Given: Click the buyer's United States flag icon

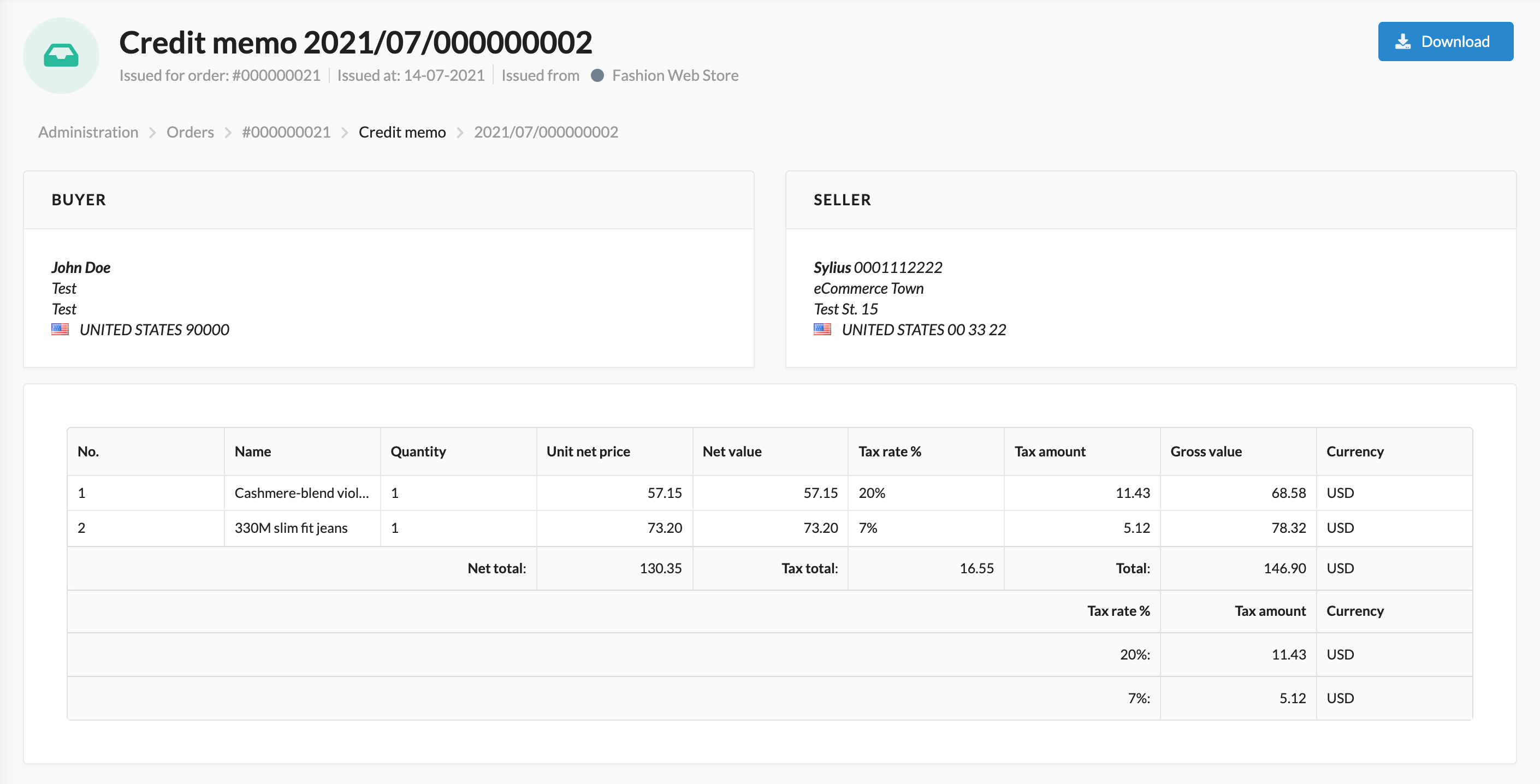Looking at the screenshot, I should [x=60, y=329].
